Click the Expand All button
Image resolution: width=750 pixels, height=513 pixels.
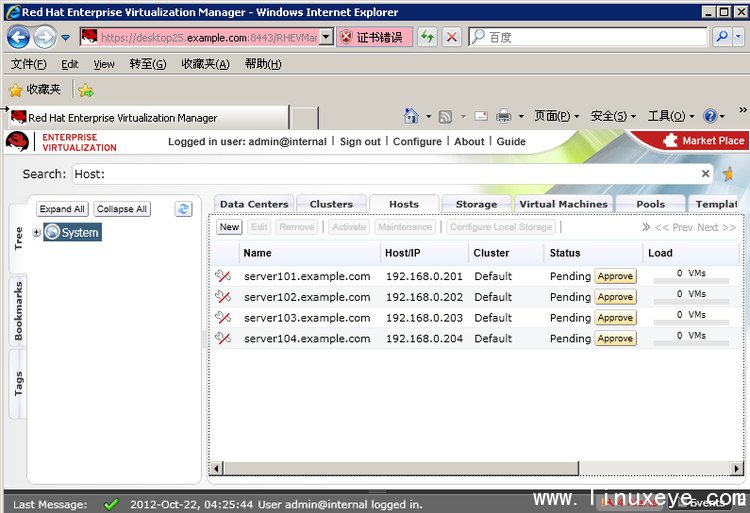click(62, 209)
